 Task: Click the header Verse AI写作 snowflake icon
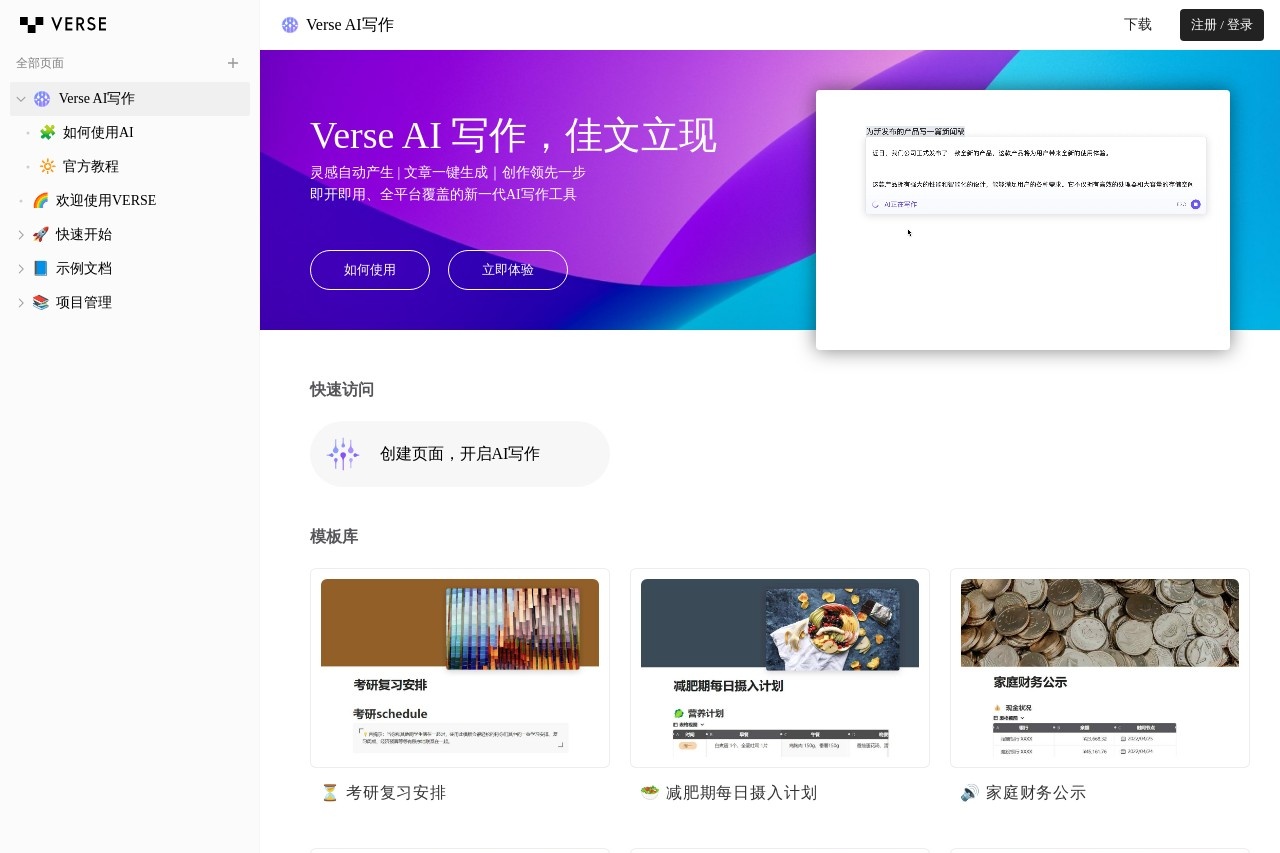click(290, 25)
